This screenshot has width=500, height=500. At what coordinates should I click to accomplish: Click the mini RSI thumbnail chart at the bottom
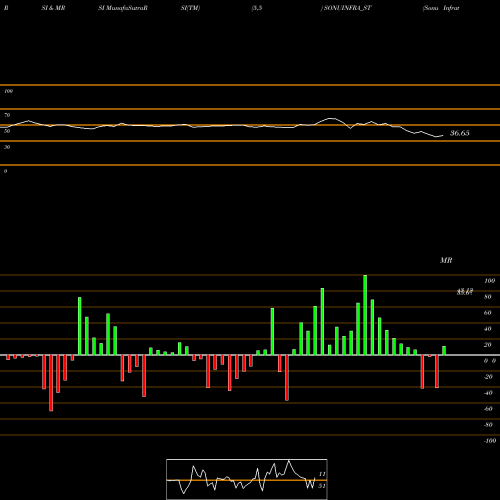click(x=247, y=479)
